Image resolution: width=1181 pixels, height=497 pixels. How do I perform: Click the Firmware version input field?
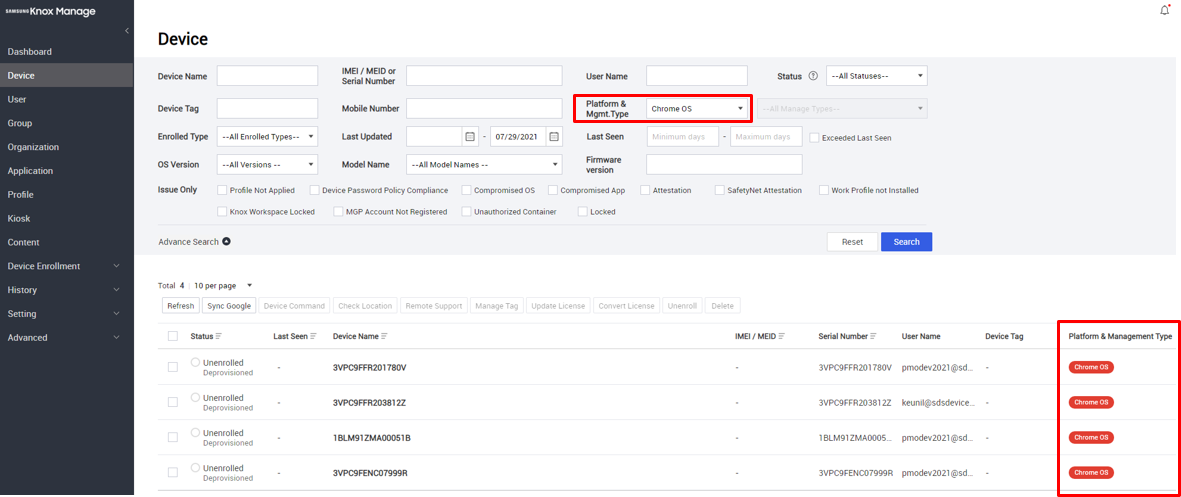click(x=724, y=165)
